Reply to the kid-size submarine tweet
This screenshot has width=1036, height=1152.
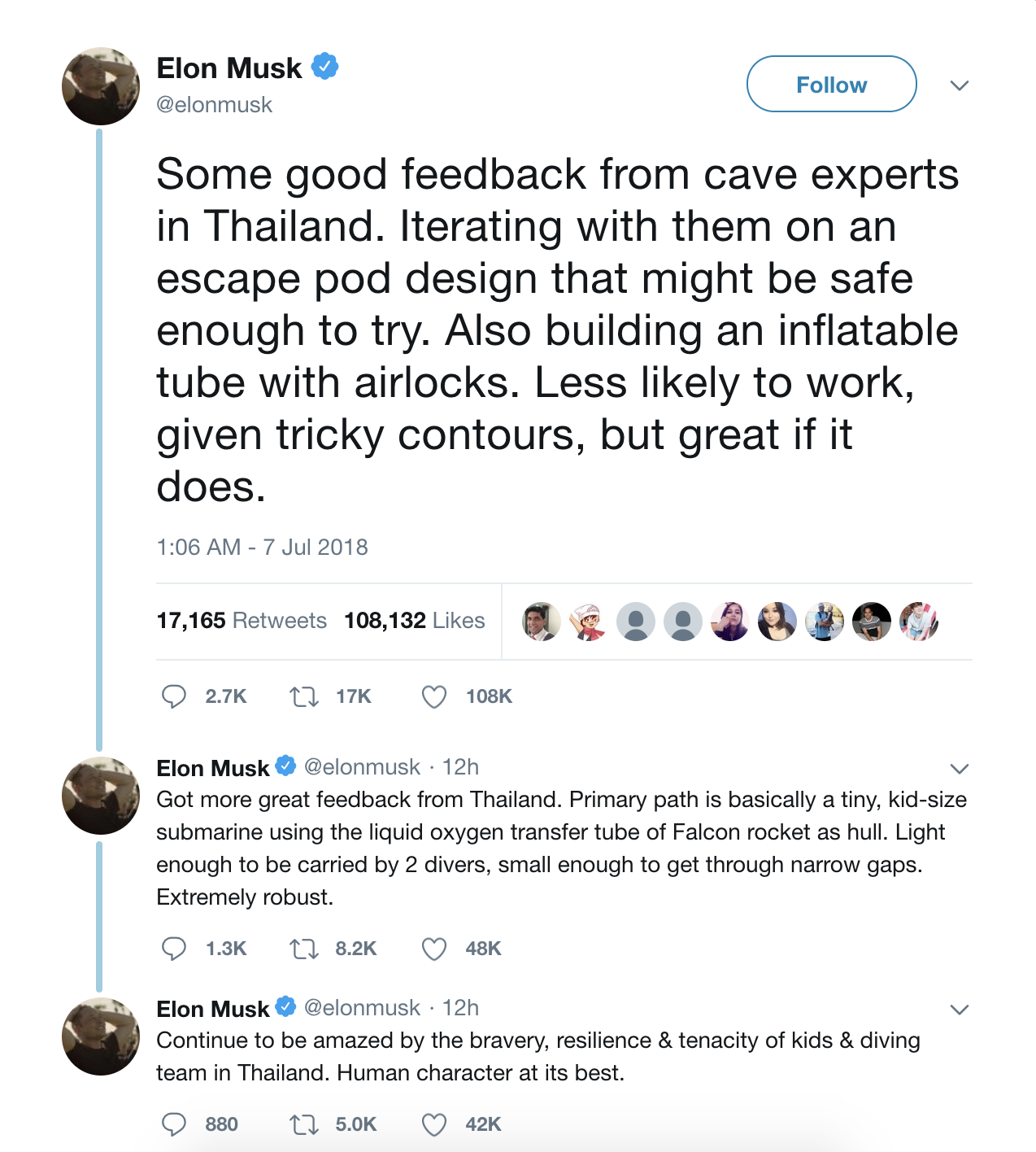point(174,949)
